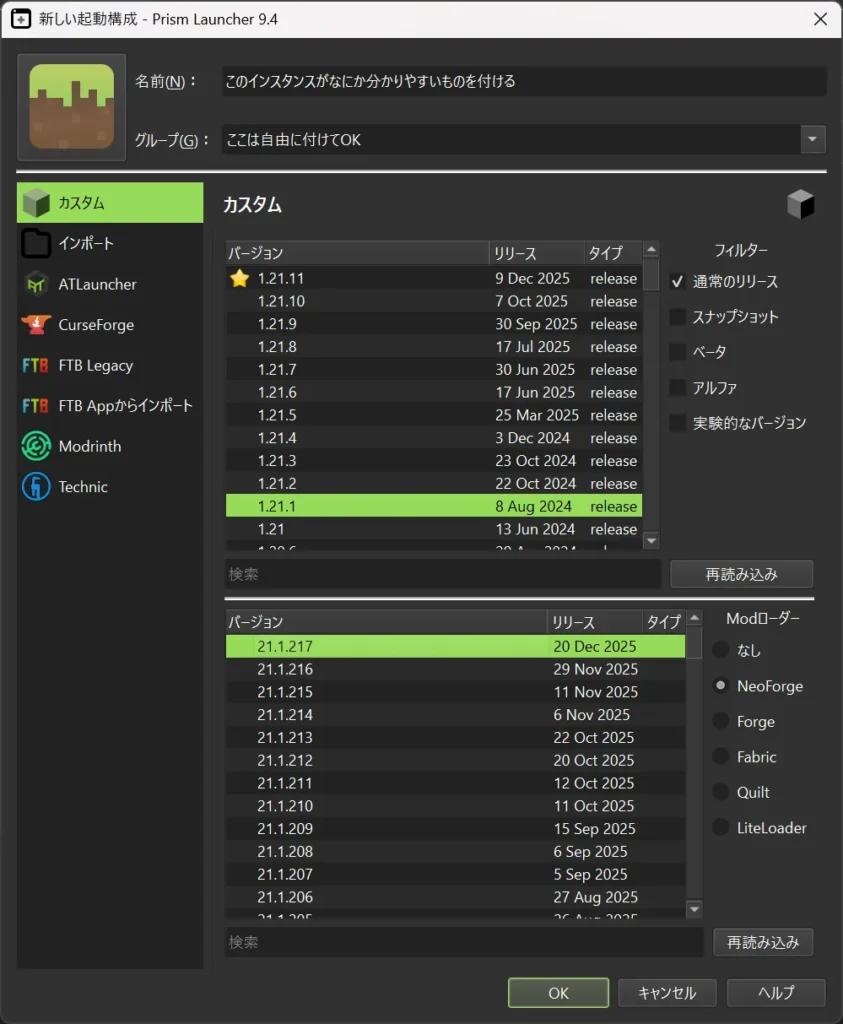Uncheck the 通常のリリース filter

click(678, 282)
